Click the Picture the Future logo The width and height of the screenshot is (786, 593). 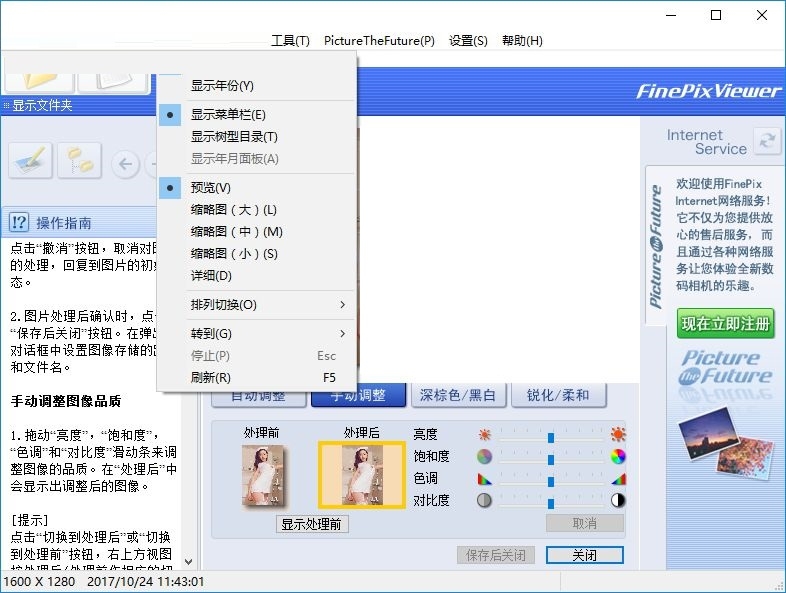(725, 367)
